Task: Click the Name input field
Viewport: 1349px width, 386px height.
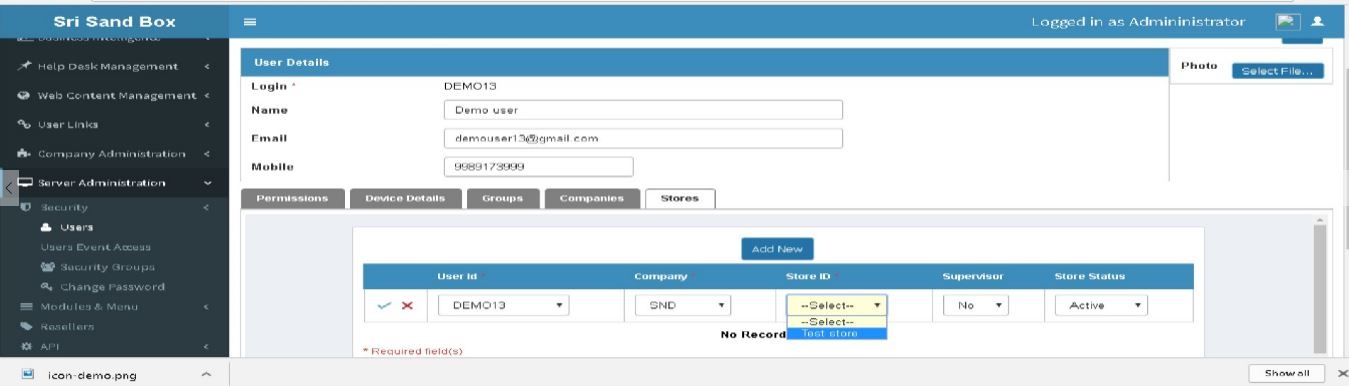Action: click(642, 110)
